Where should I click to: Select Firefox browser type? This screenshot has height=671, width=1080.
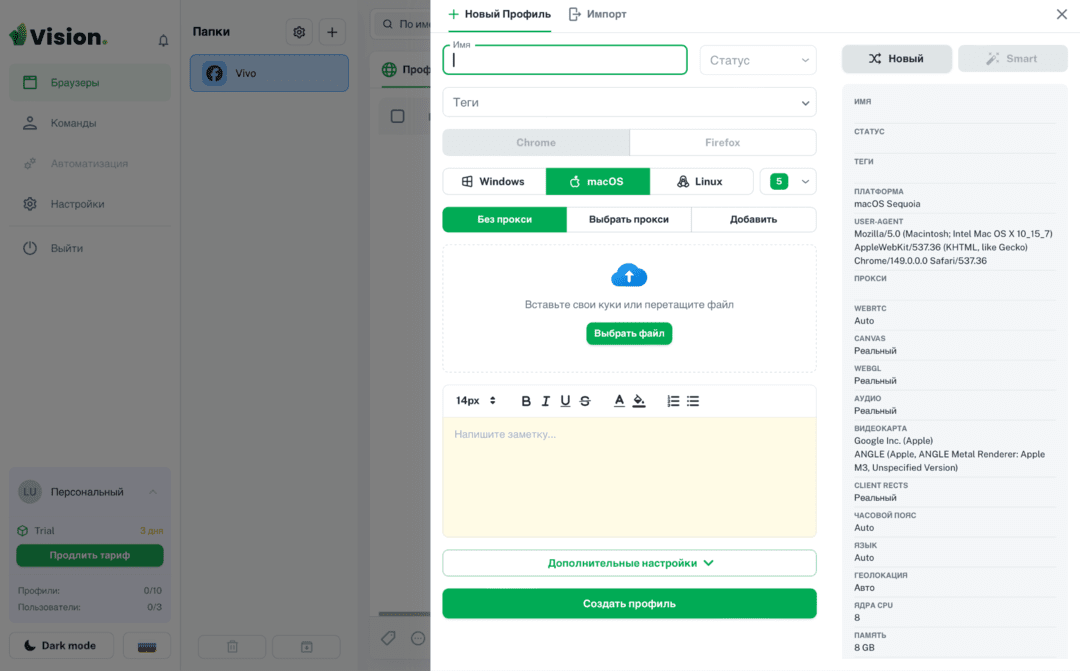pos(723,143)
